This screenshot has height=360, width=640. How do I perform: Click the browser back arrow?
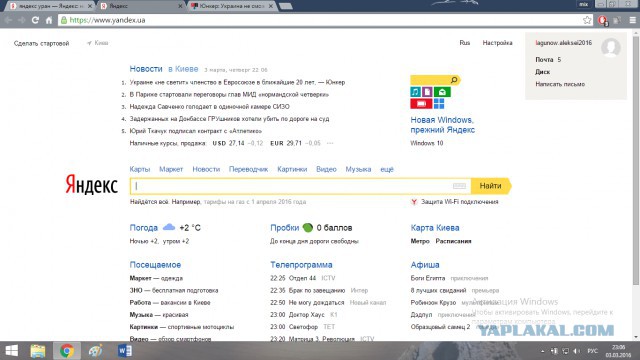click(8, 20)
